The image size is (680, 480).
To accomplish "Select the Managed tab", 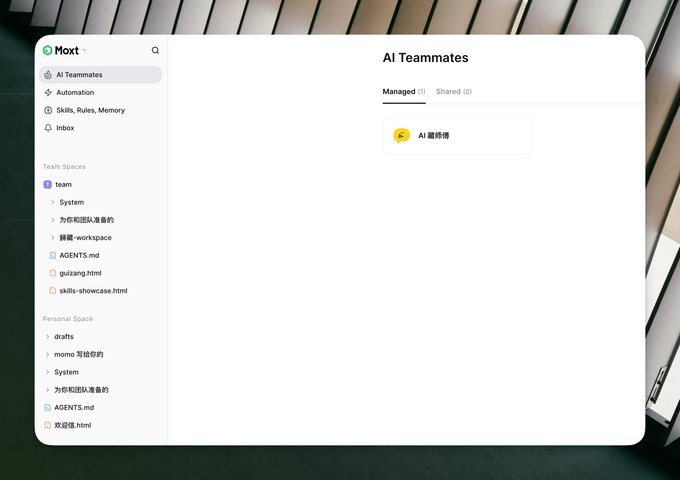I will 404,91.
